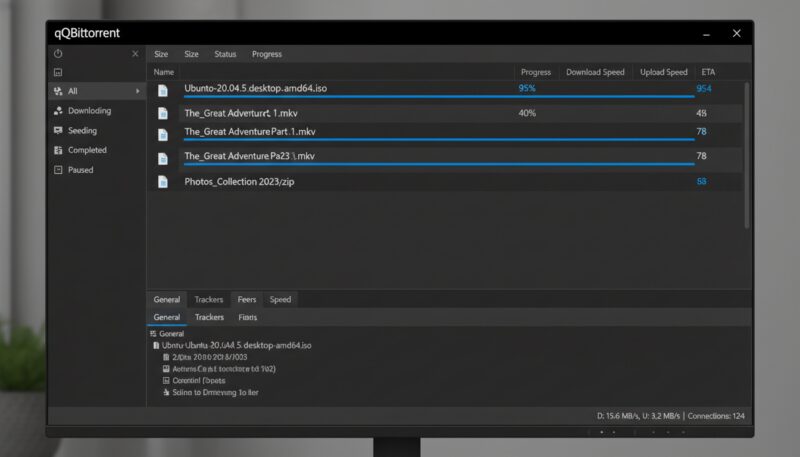Click the small panel icon above All

tap(58, 72)
